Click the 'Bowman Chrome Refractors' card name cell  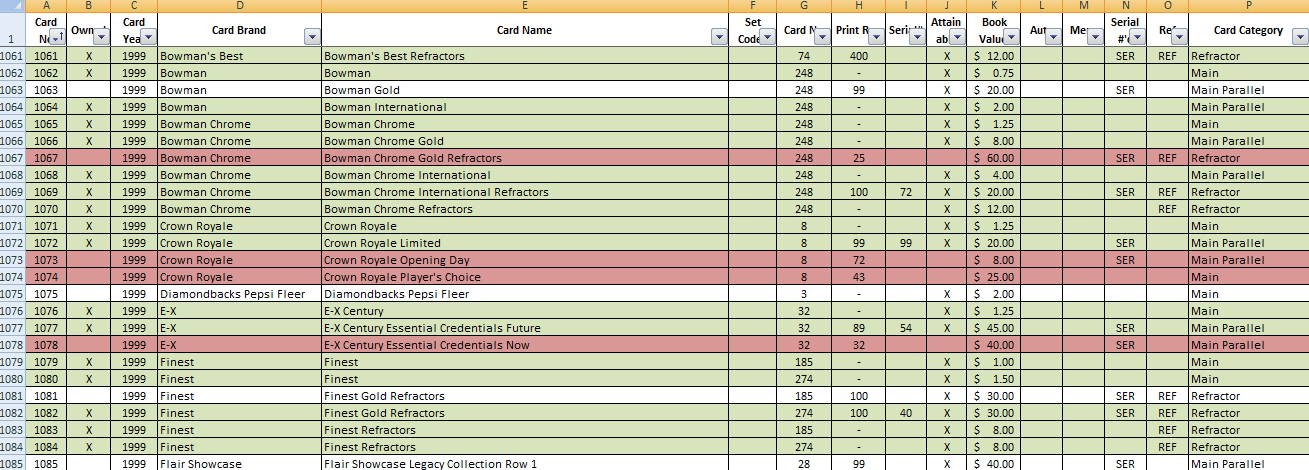[525, 209]
